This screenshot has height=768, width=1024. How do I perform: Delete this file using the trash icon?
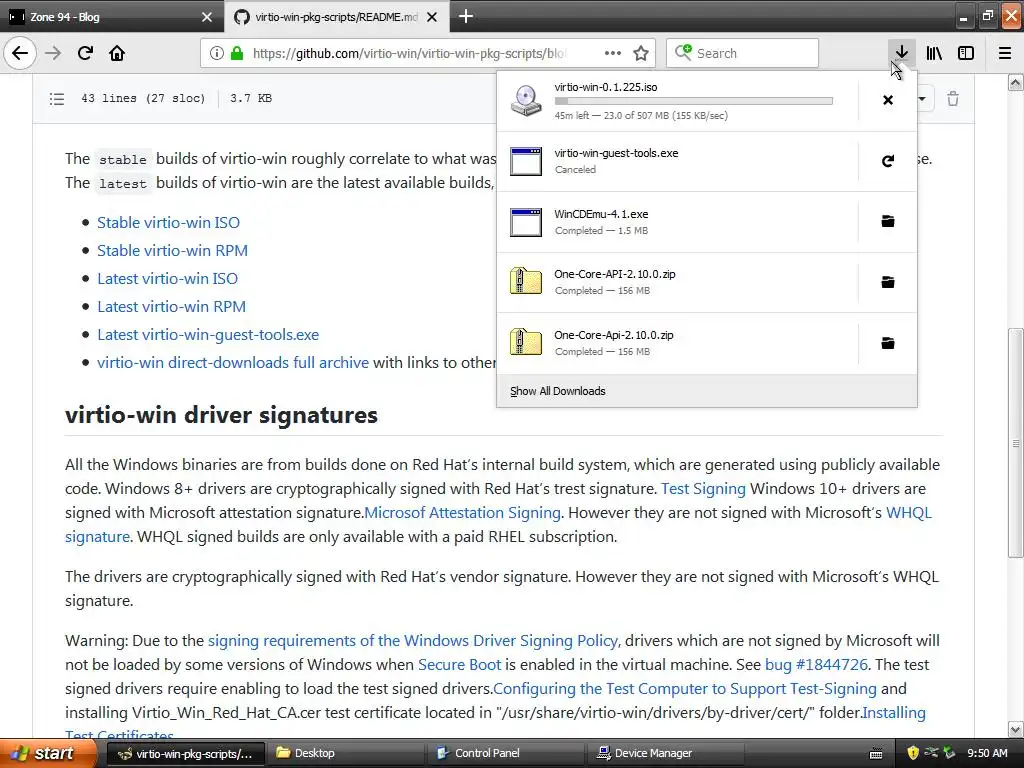[x=953, y=99]
